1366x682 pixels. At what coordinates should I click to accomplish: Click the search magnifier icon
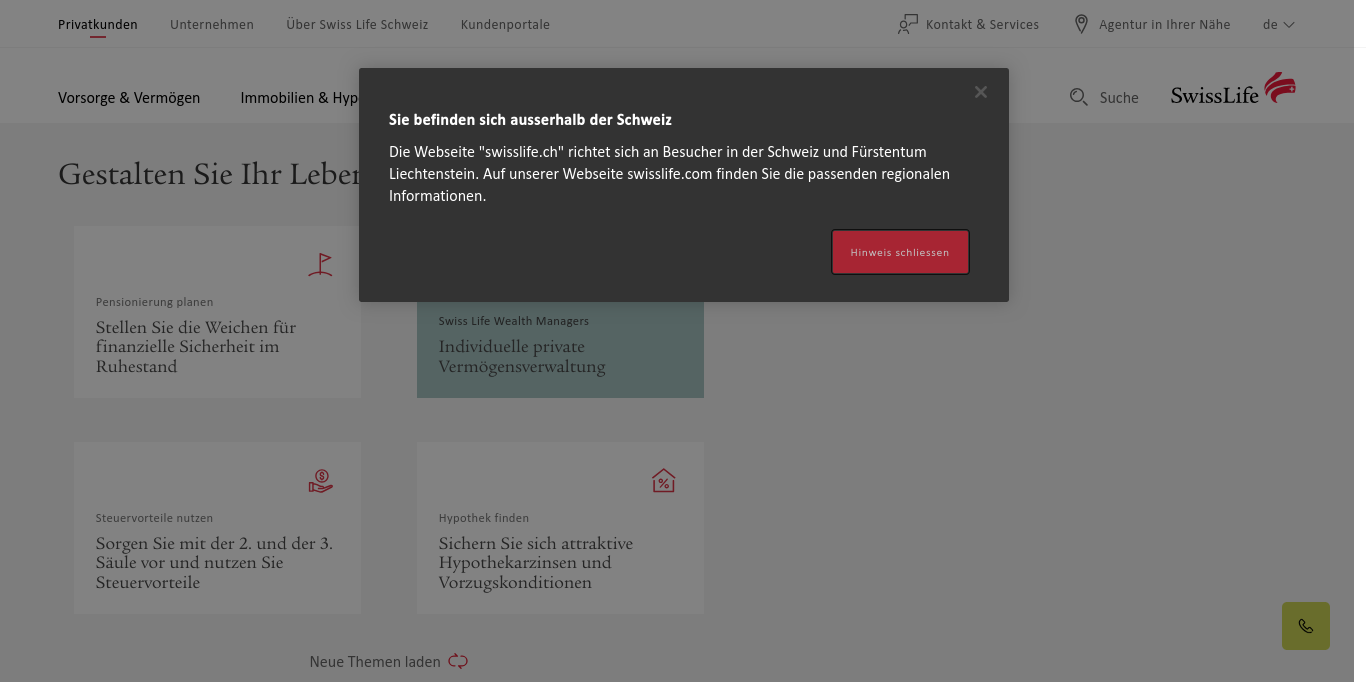point(1079,97)
